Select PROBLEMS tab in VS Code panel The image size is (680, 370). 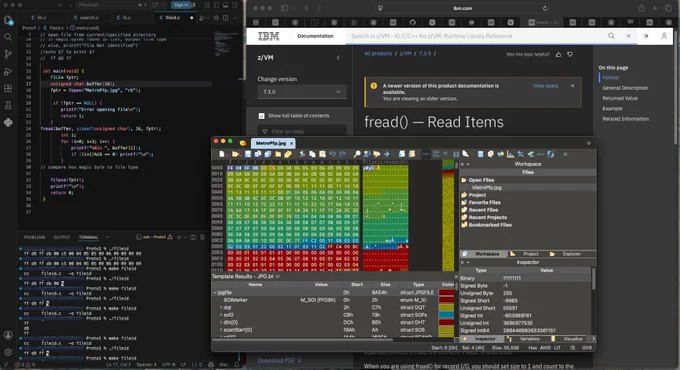(x=34, y=238)
